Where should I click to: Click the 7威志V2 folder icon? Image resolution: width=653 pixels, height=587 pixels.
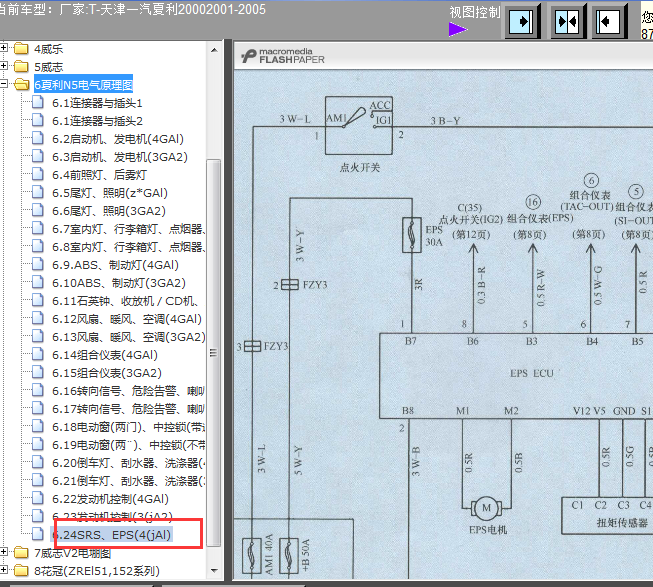coord(21,552)
